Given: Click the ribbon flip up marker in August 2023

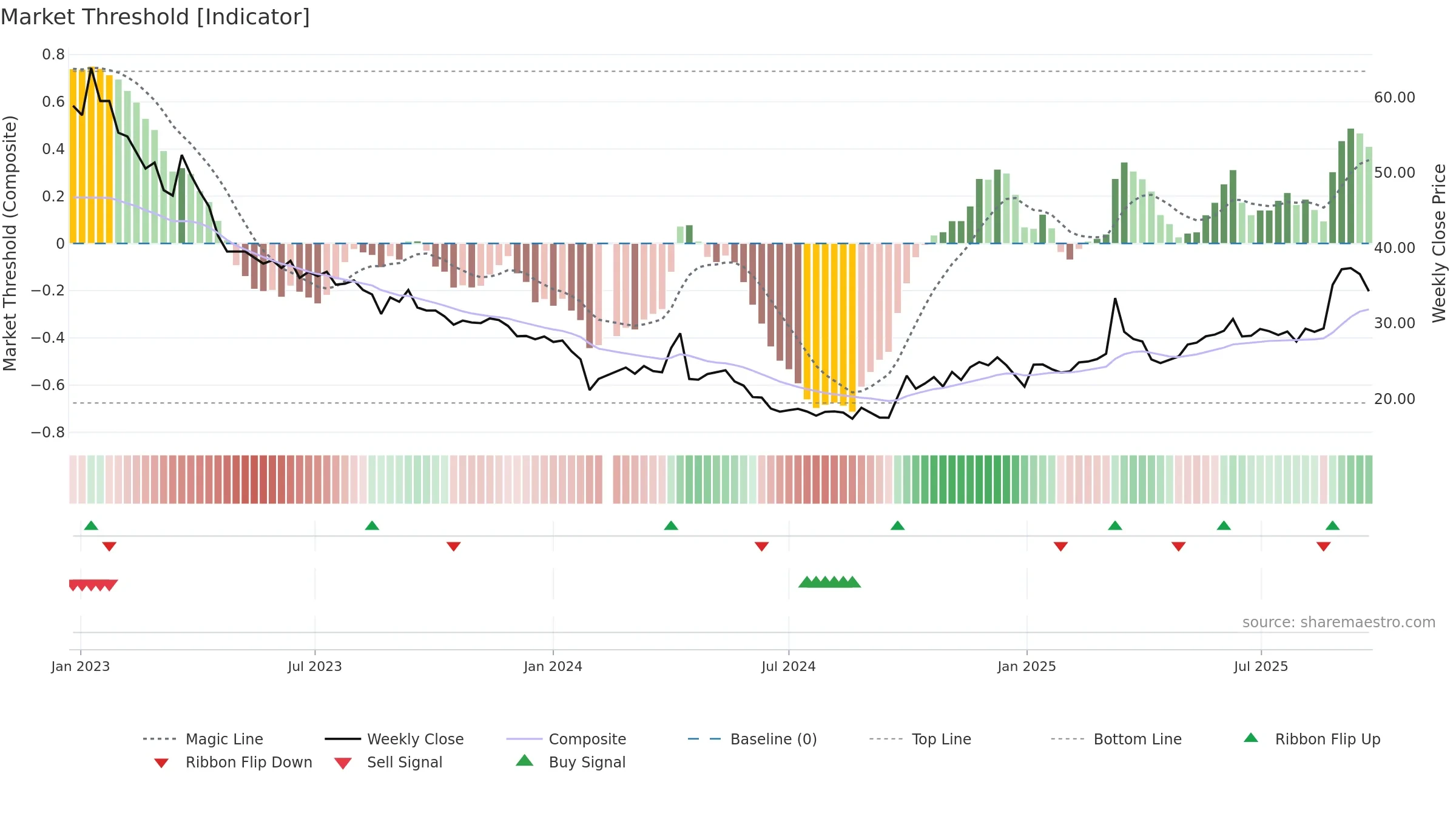Looking at the screenshot, I should point(372,525).
